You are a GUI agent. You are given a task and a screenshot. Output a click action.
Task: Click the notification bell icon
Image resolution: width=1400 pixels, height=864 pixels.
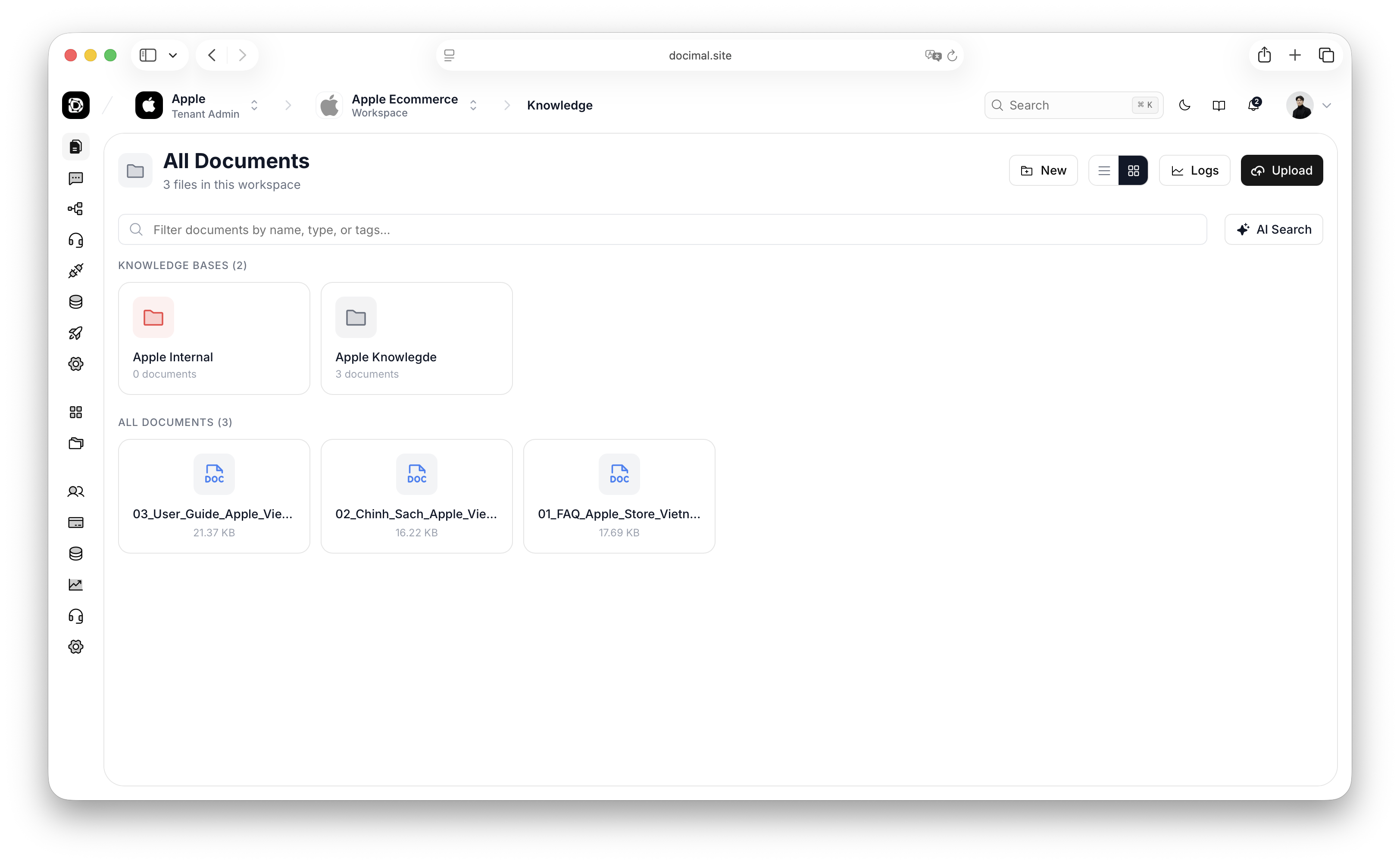(1253, 105)
